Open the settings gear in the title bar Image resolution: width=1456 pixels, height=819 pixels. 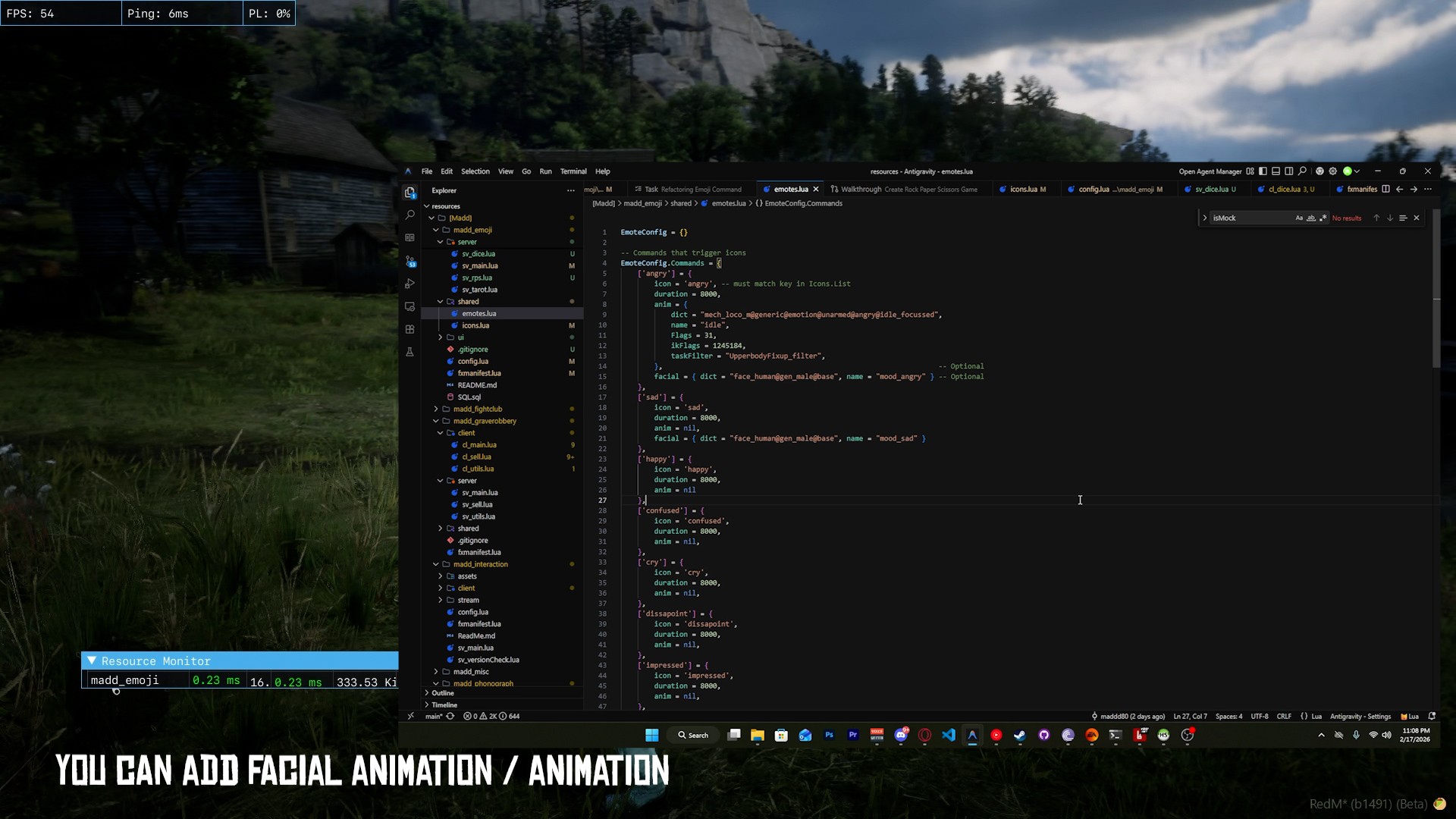click(1332, 171)
